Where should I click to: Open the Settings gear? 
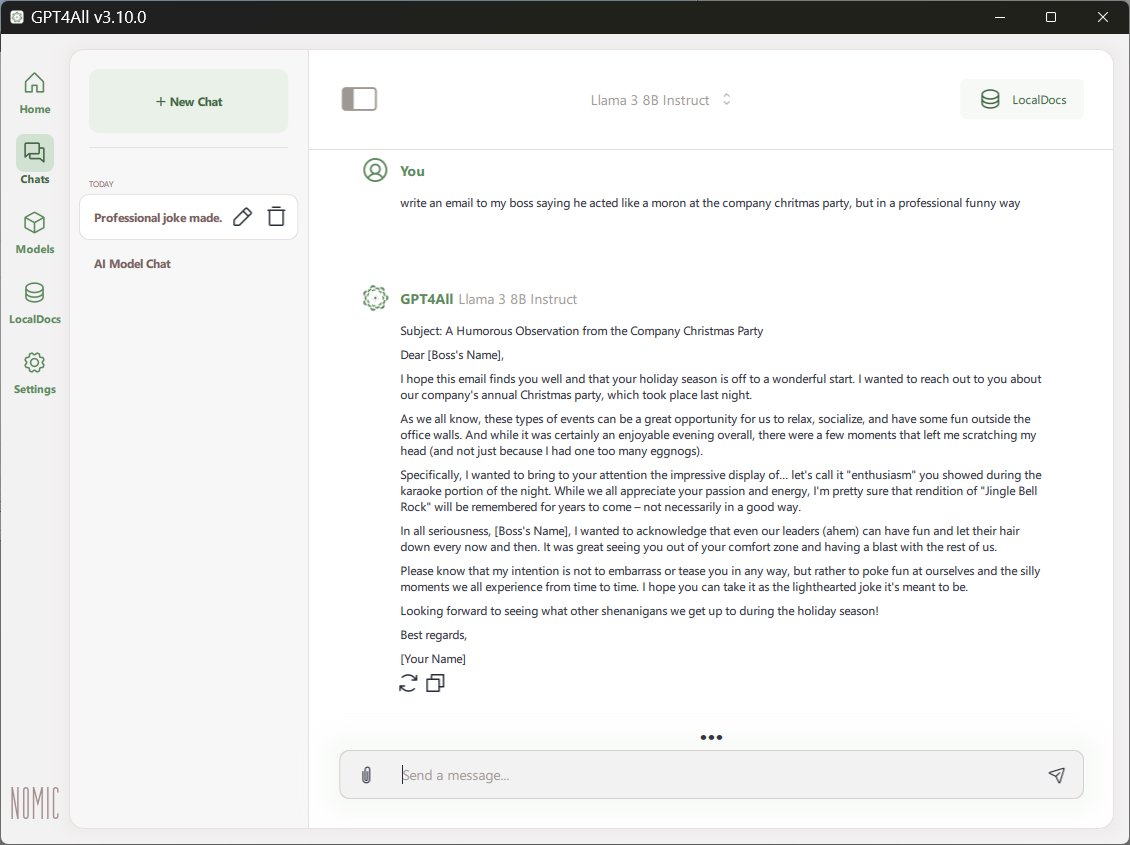(x=35, y=372)
